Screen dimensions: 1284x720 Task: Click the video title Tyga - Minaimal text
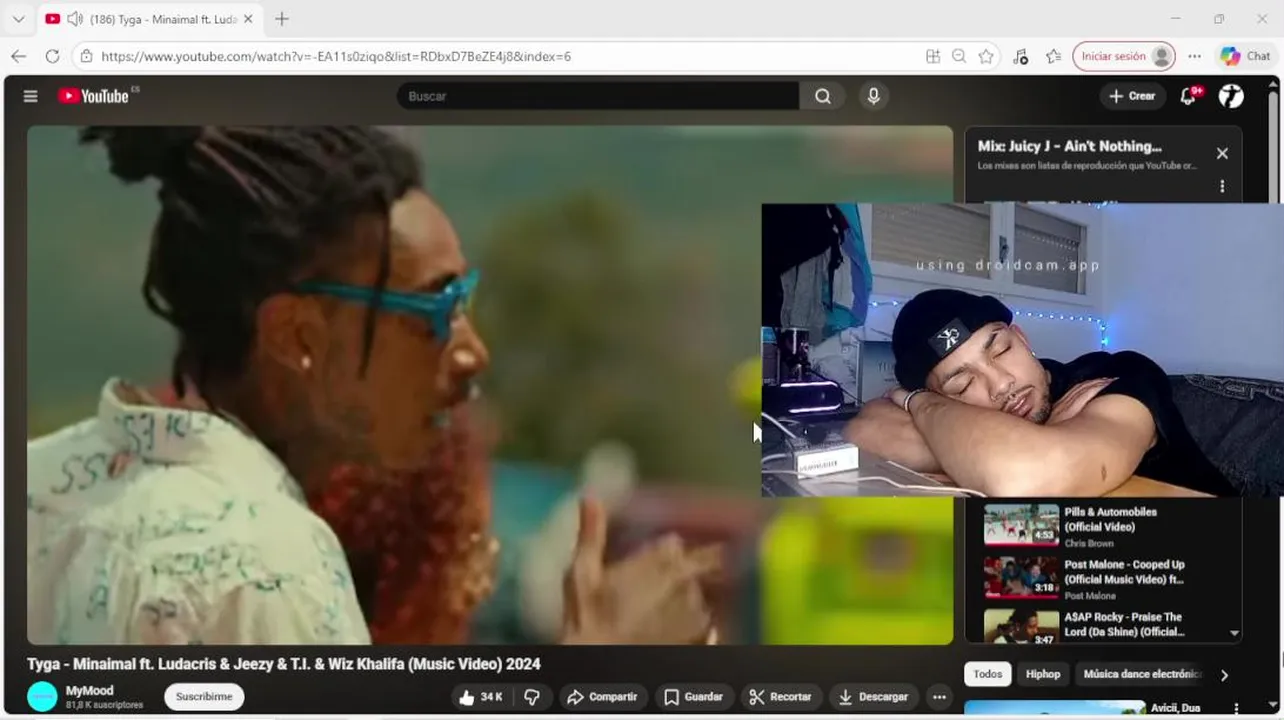pos(284,664)
